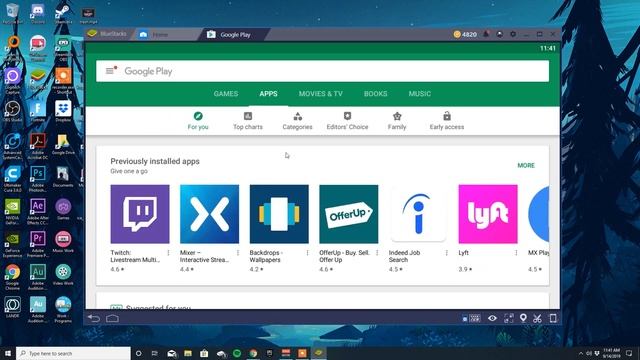Open the Windows notification center

629,353
